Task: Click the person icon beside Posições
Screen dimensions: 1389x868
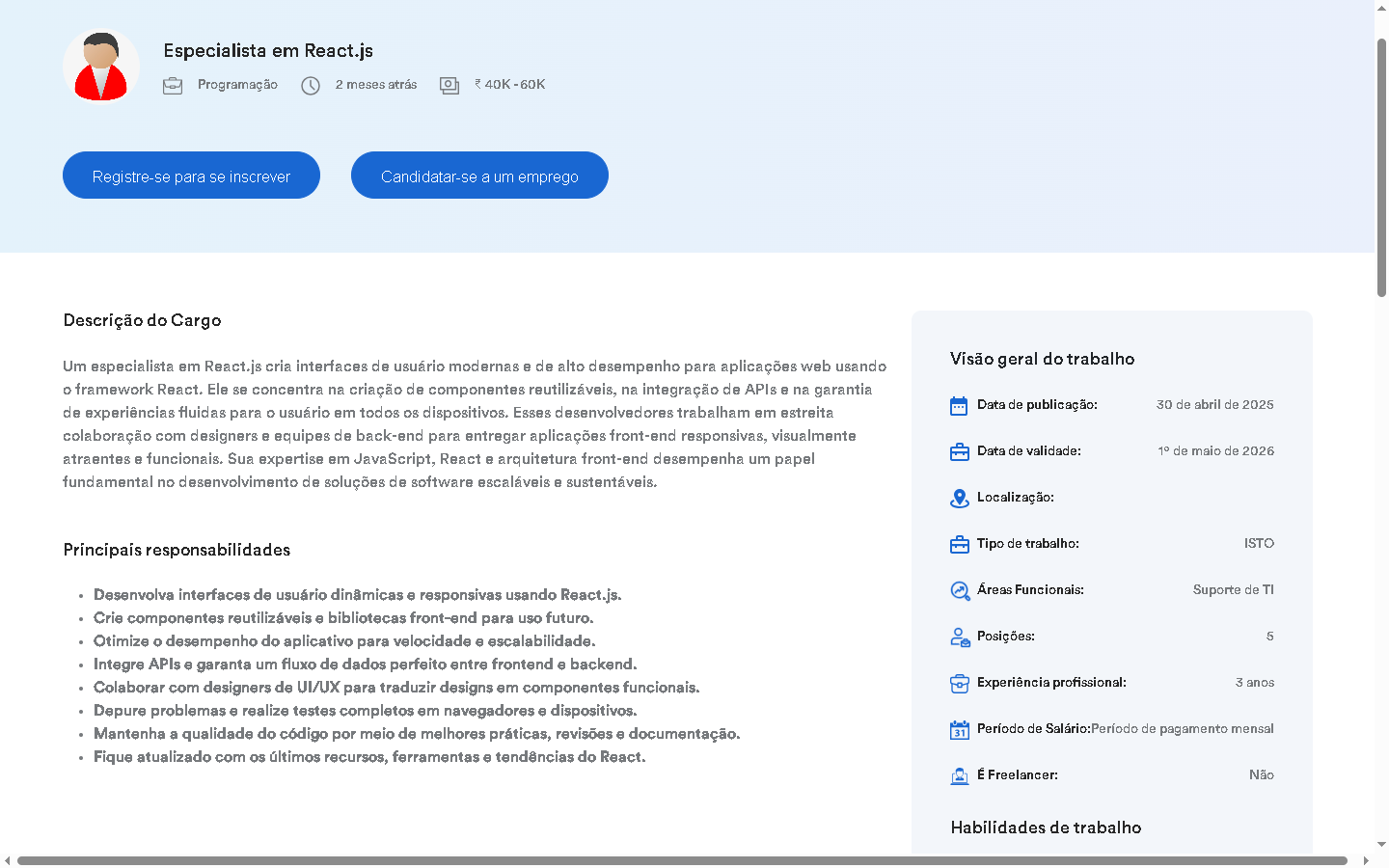Action: (959, 637)
